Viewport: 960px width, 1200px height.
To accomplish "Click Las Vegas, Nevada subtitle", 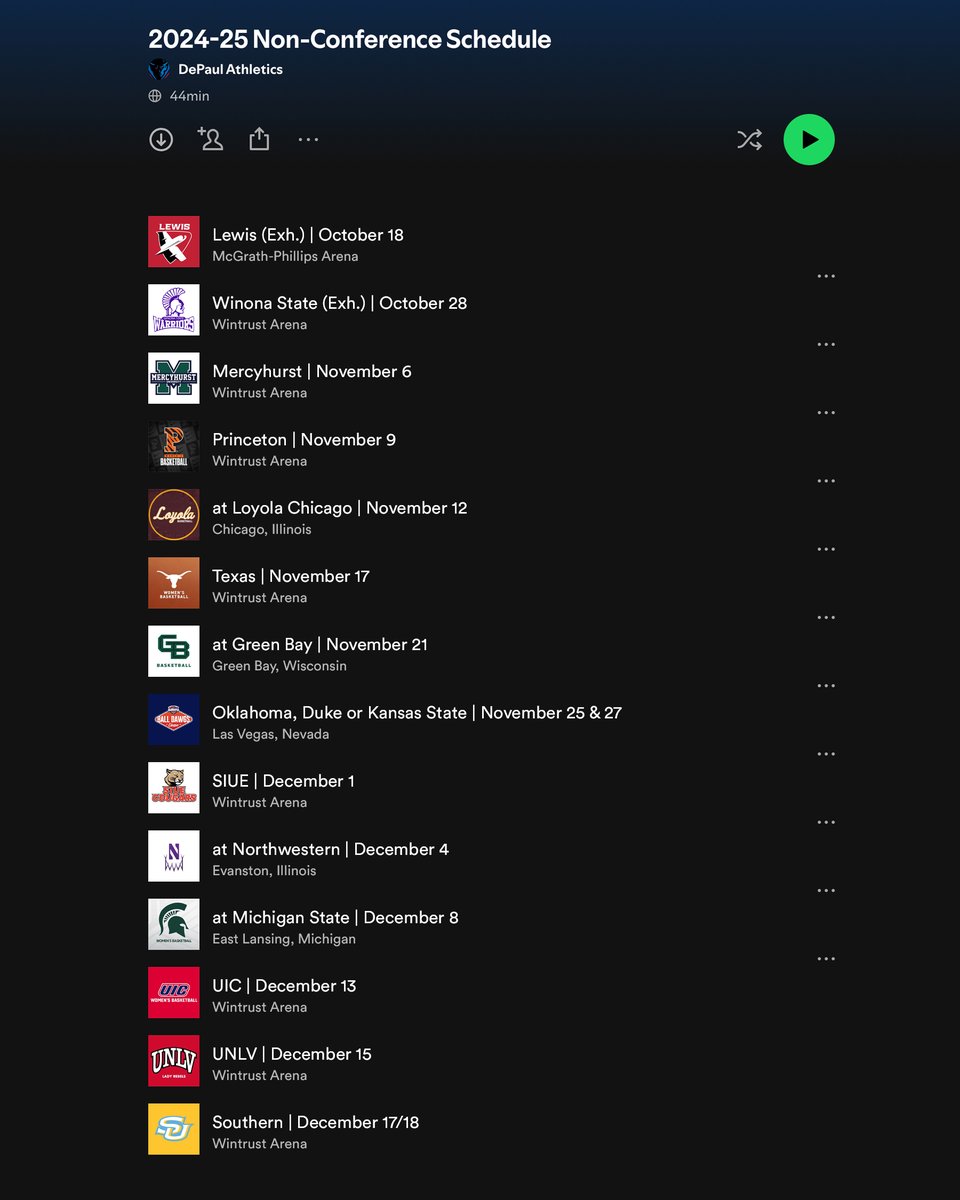I will [271, 734].
